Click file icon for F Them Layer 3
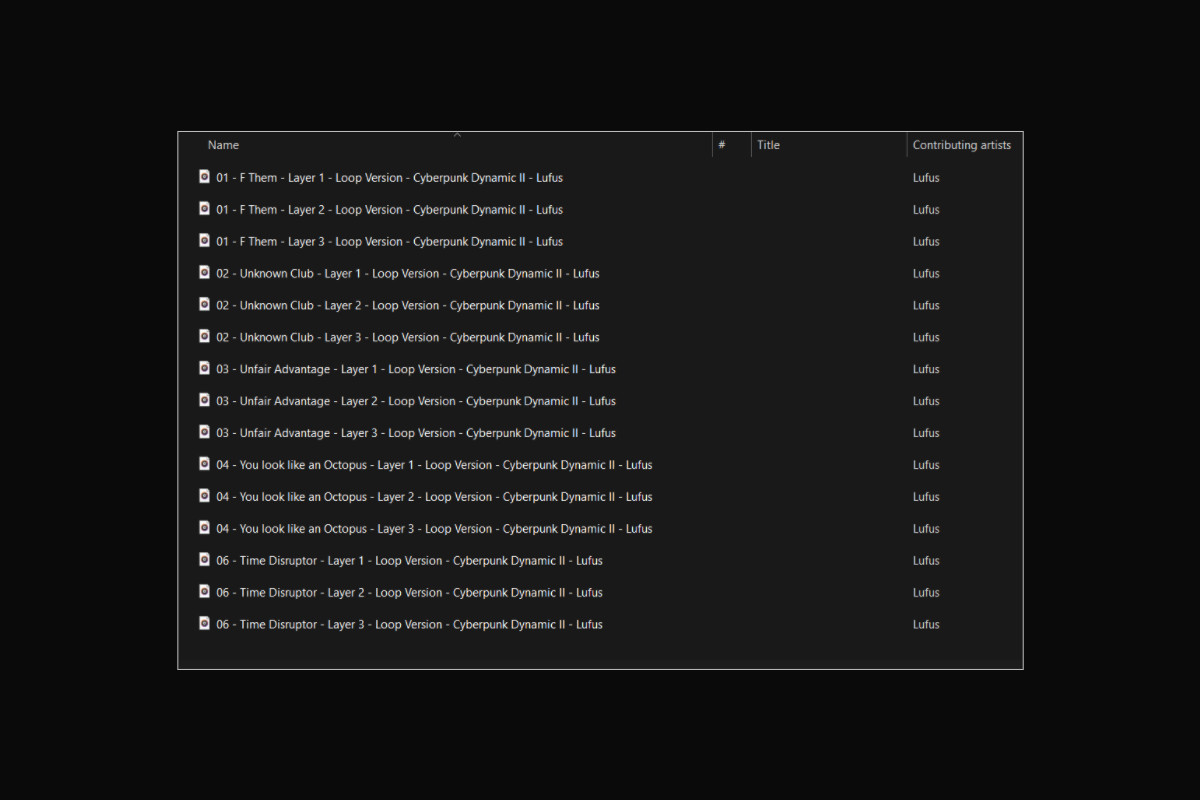 point(204,241)
